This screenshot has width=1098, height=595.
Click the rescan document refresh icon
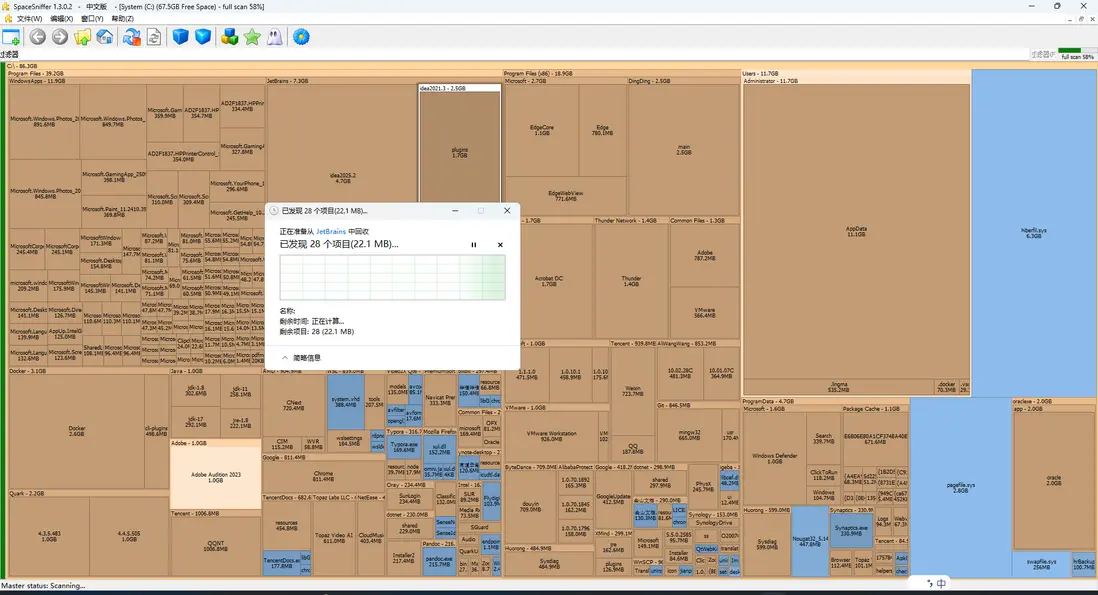tap(154, 37)
